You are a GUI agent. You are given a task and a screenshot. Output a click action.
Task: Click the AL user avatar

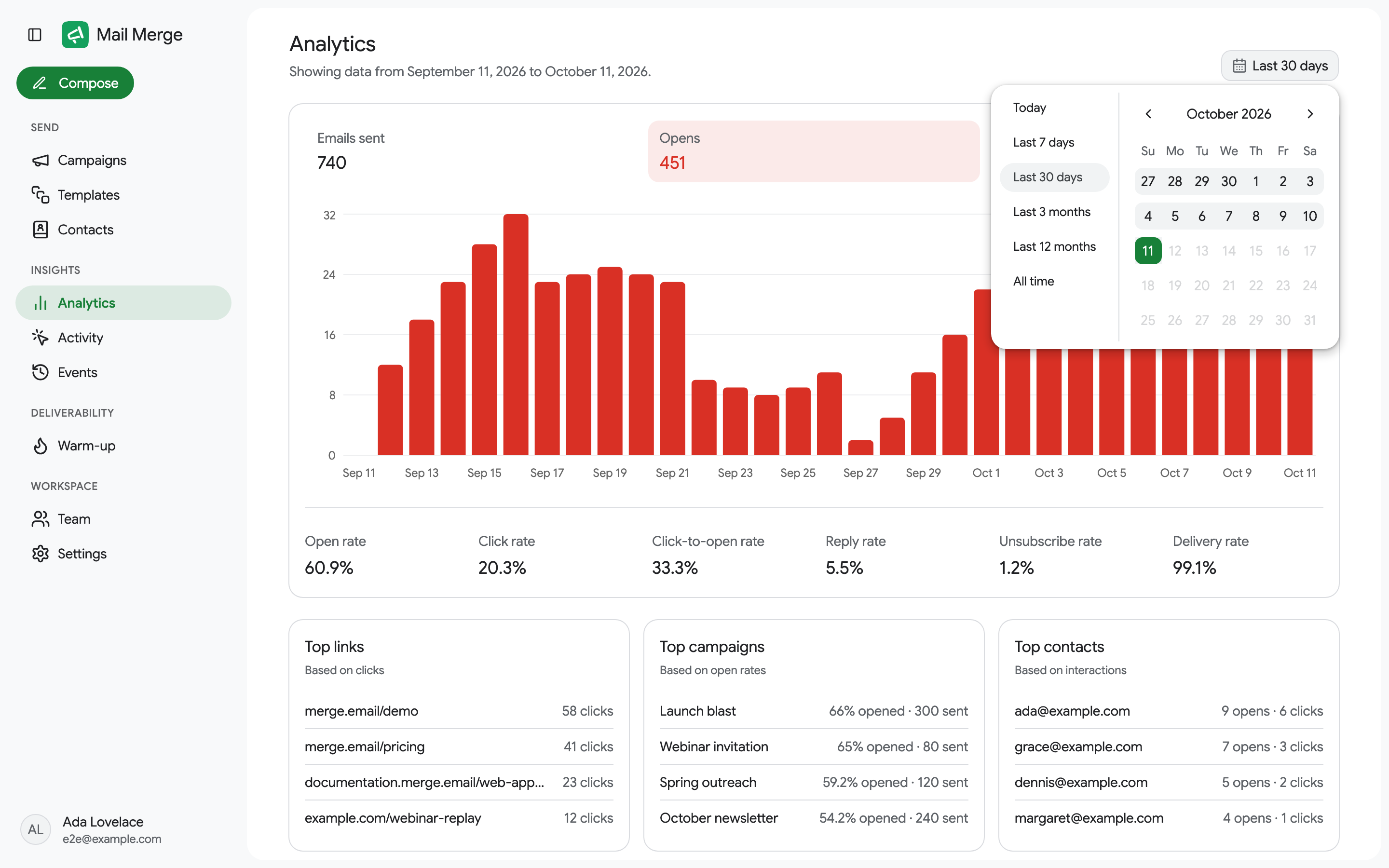(36, 829)
